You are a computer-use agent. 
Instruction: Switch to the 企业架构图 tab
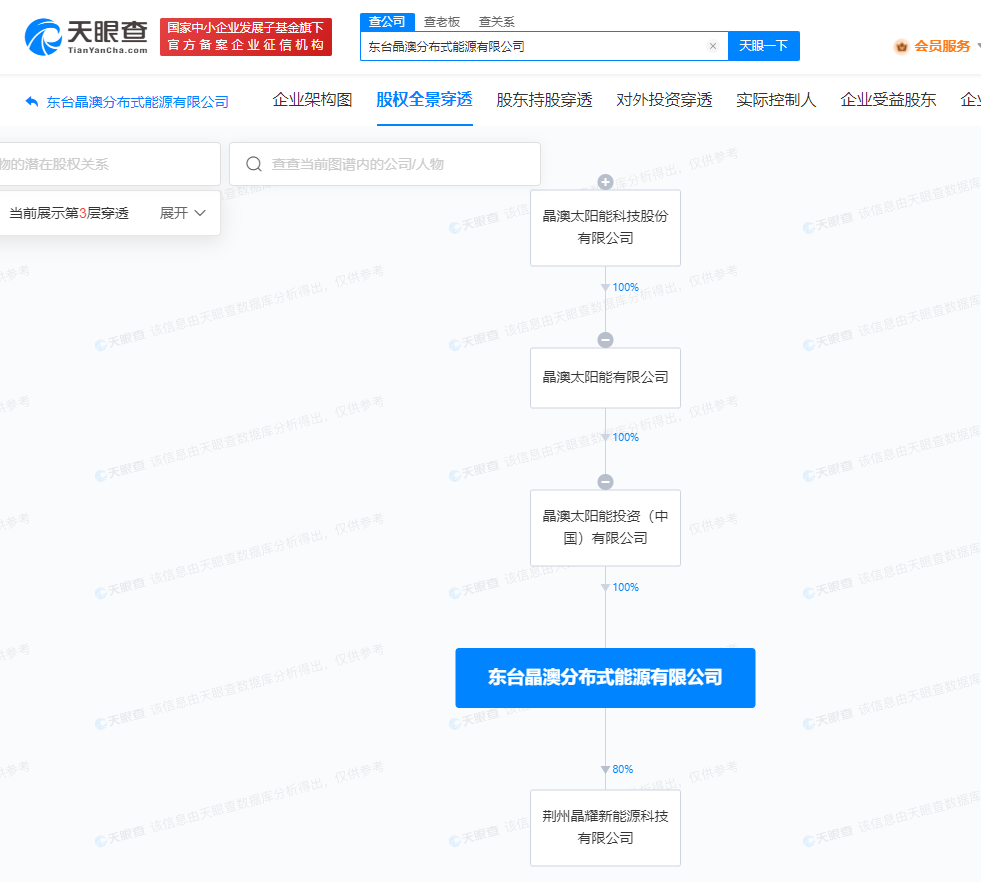tap(312, 100)
